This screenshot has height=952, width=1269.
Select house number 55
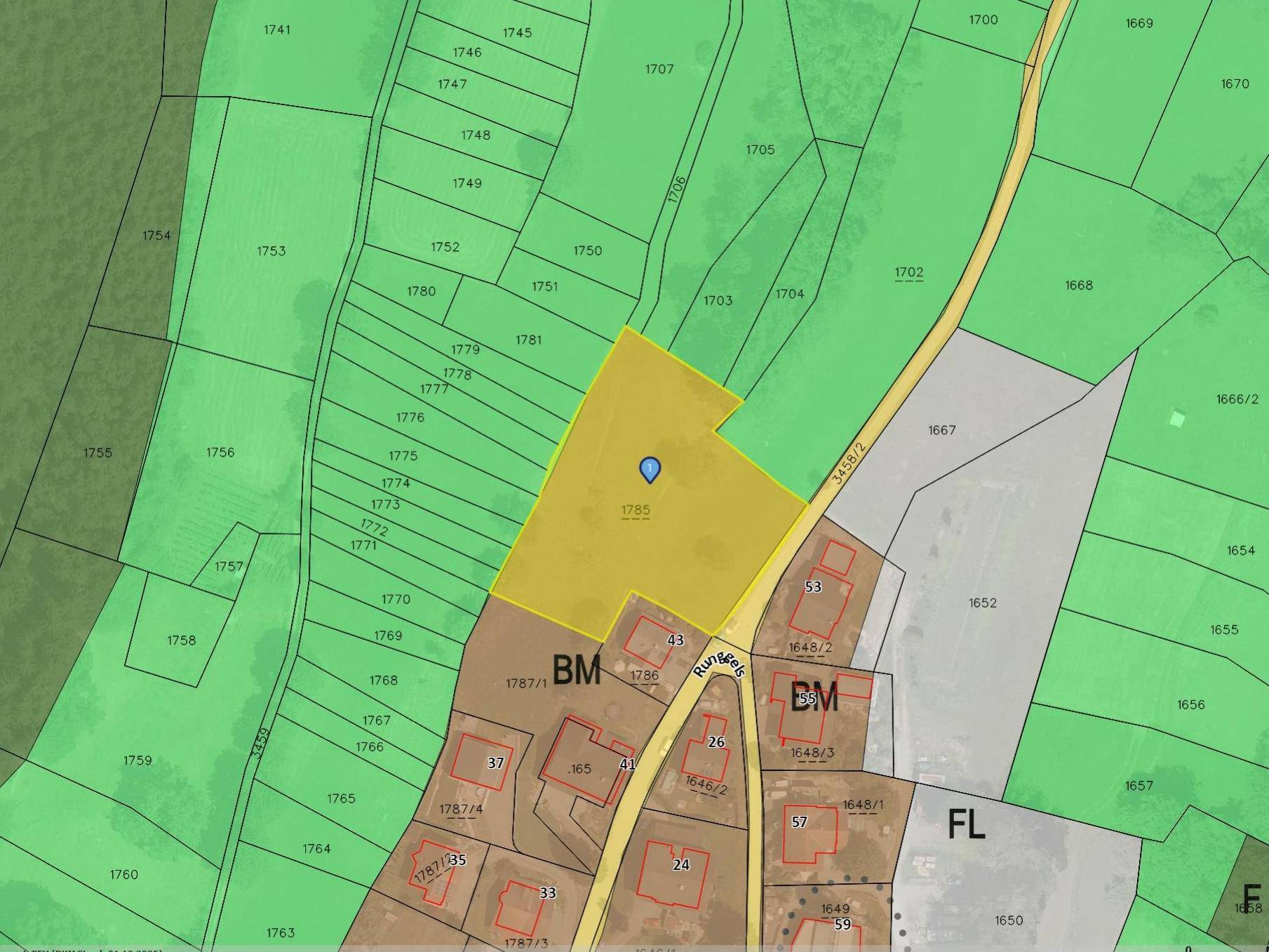tap(808, 698)
